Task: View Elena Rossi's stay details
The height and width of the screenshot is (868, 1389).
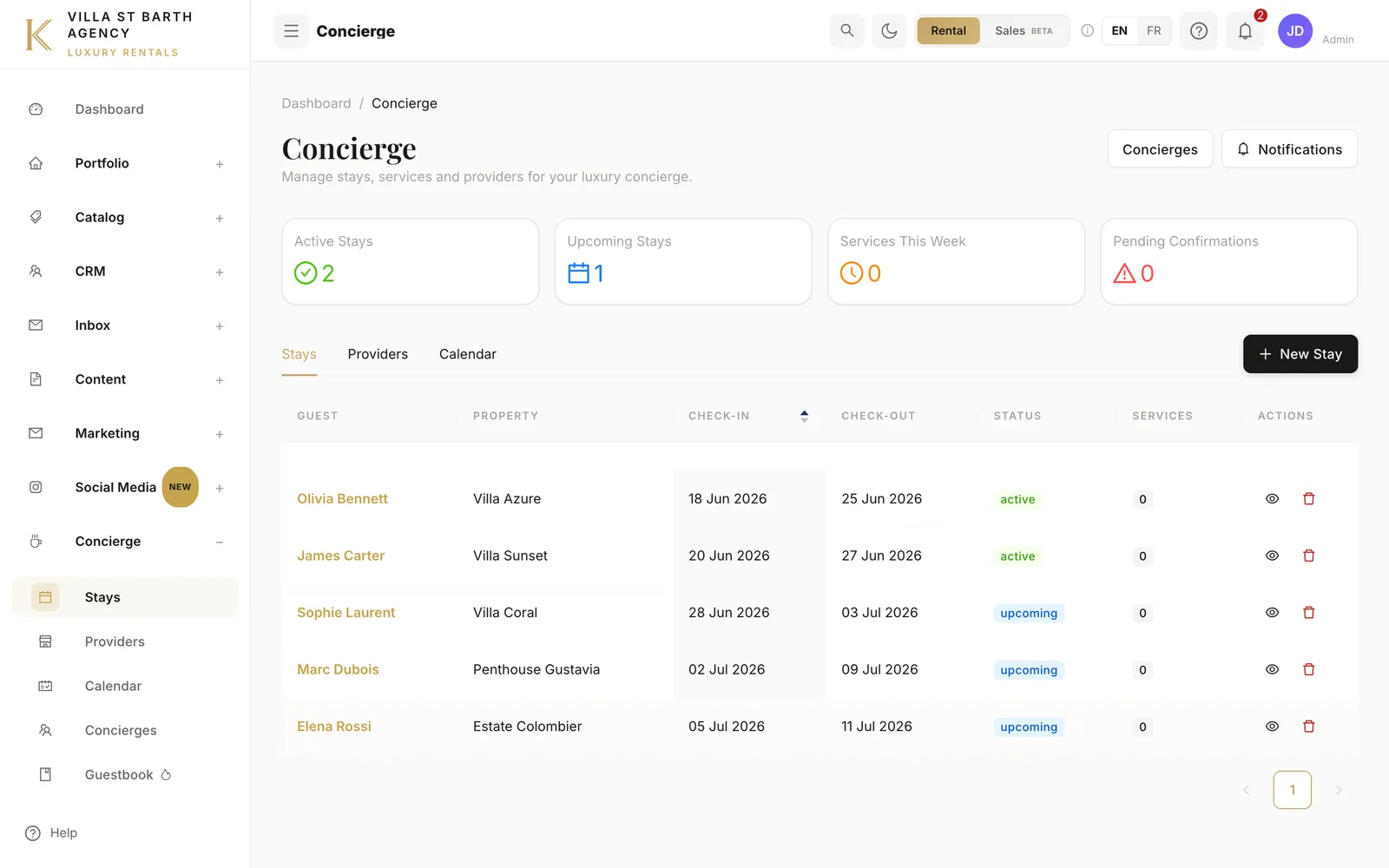Action: [x=1272, y=727]
